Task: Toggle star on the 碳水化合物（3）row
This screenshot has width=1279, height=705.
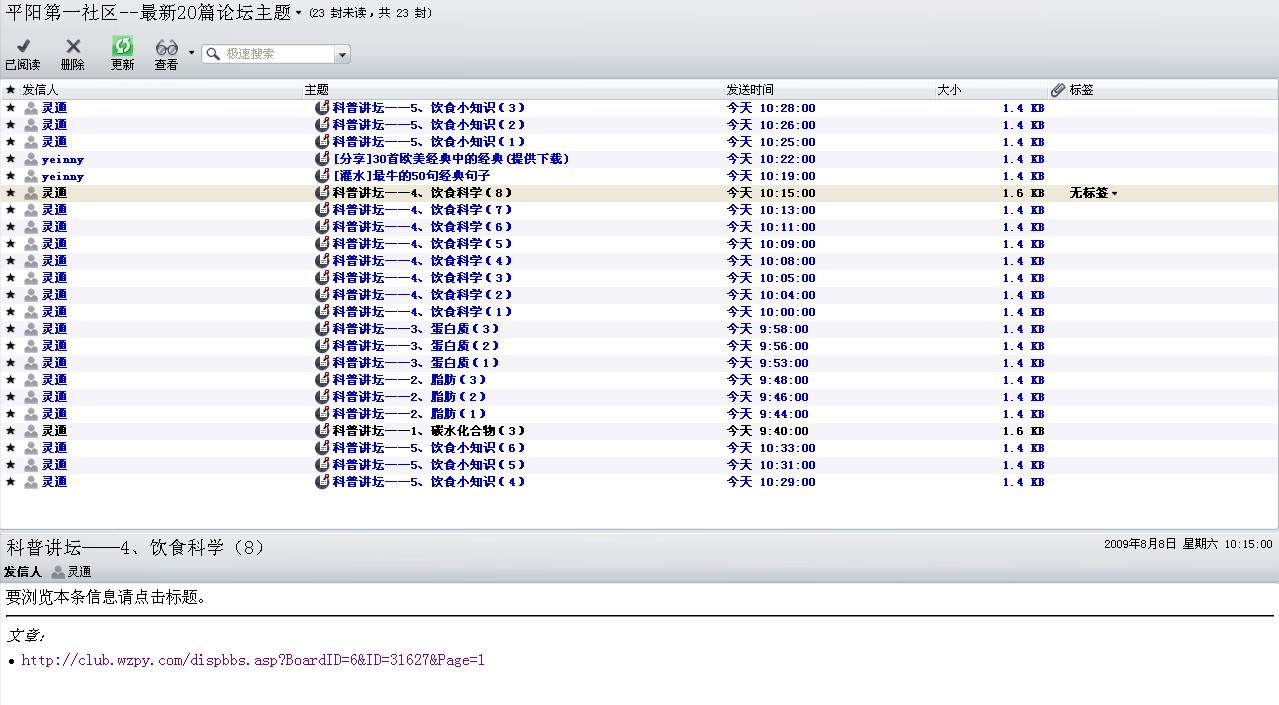Action: pos(11,431)
